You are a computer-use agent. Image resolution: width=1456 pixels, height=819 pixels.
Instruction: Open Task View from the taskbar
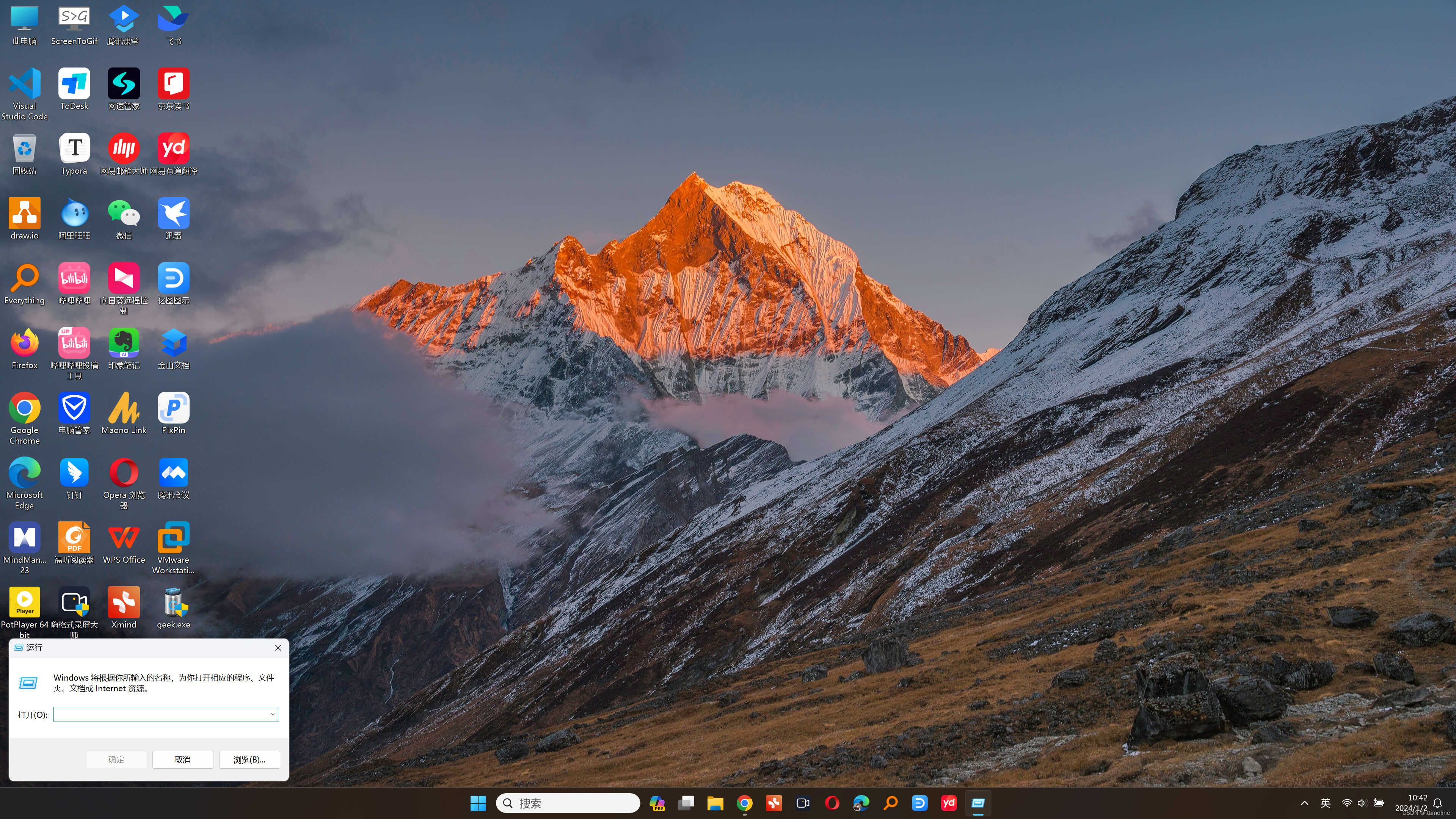pyautogui.click(x=686, y=803)
